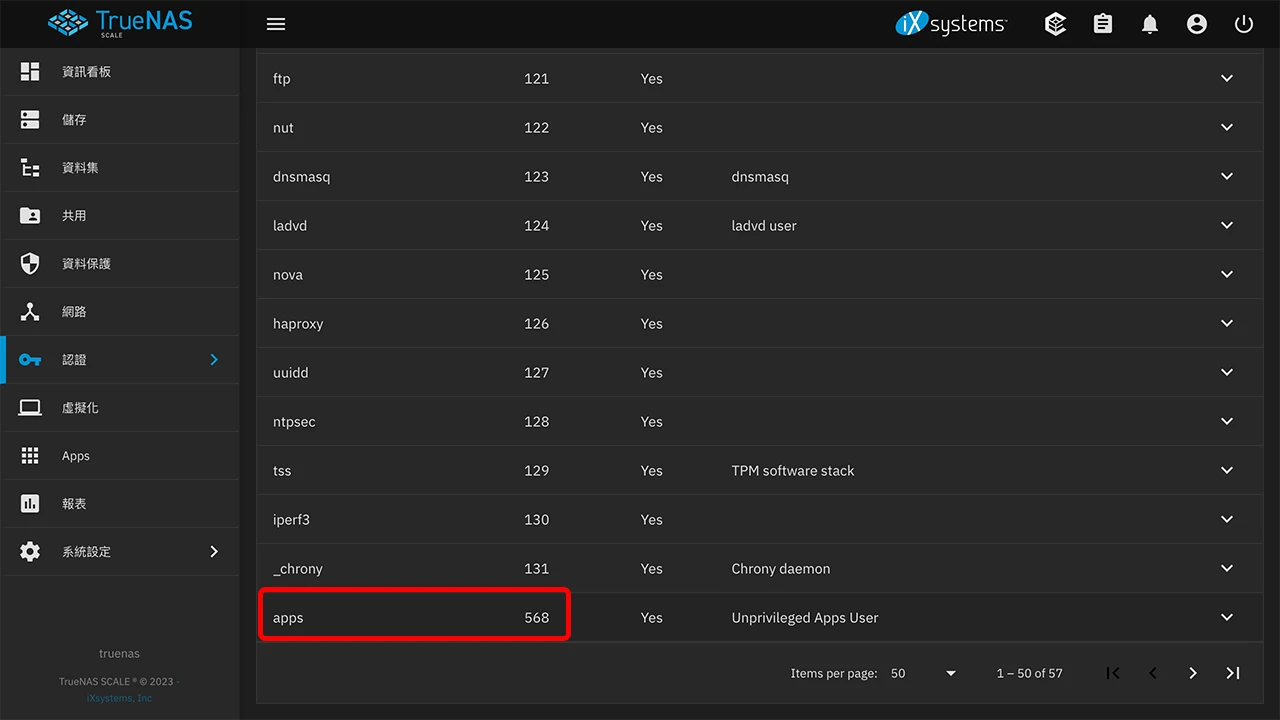Open the Jobs clipboard icon
1280x720 pixels.
tap(1103, 24)
